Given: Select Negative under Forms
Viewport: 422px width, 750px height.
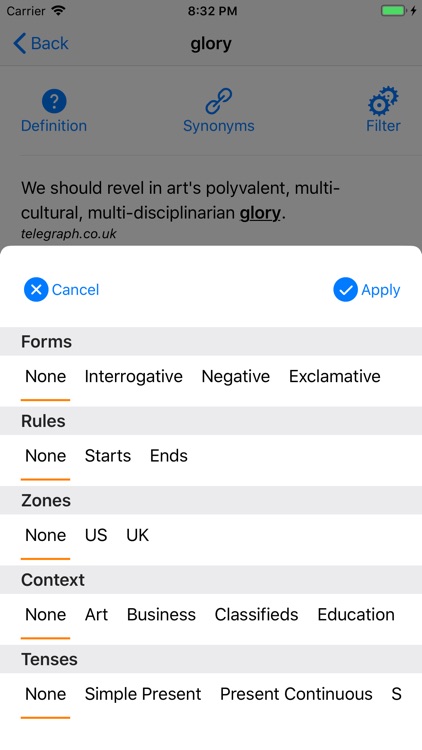Looking at the screenshot, I should [x=235, y=376].
